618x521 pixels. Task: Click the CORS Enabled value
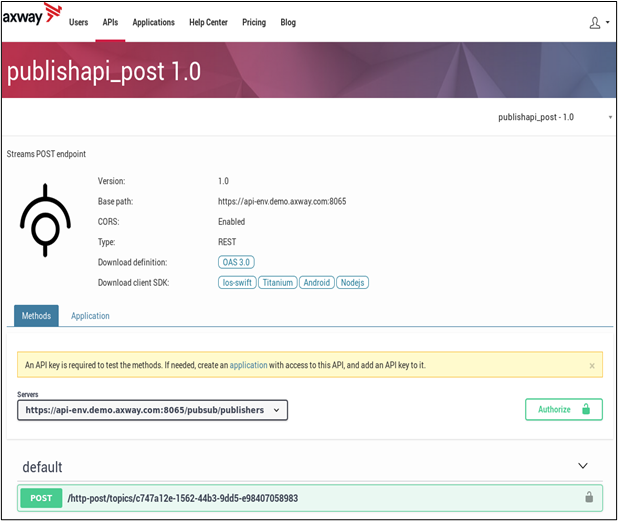231,221
